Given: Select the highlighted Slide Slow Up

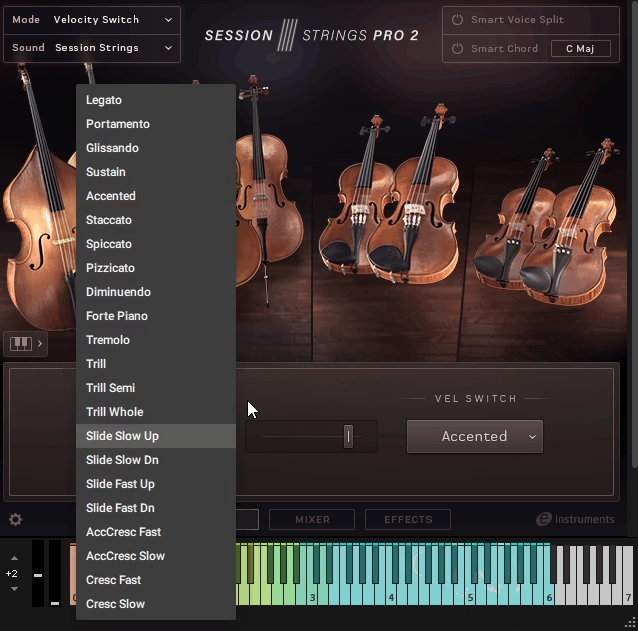Looking at the screenshot, I should [x=156, y=436].
